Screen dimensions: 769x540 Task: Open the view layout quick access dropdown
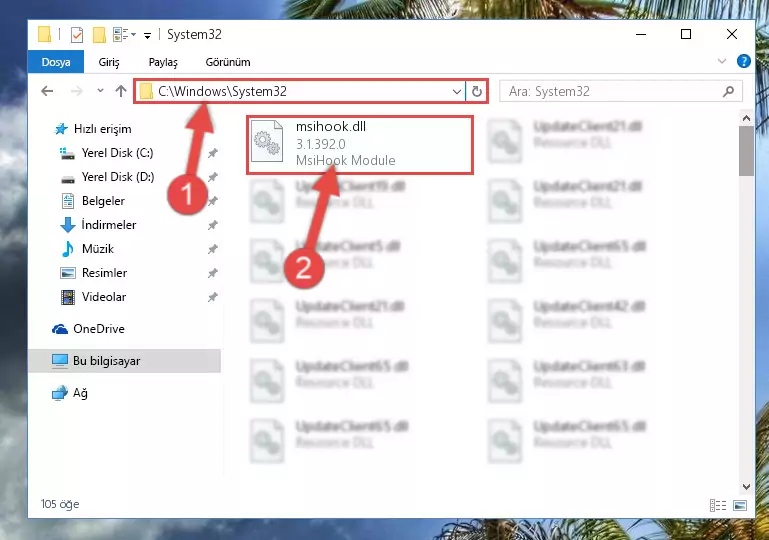point(124,34)
